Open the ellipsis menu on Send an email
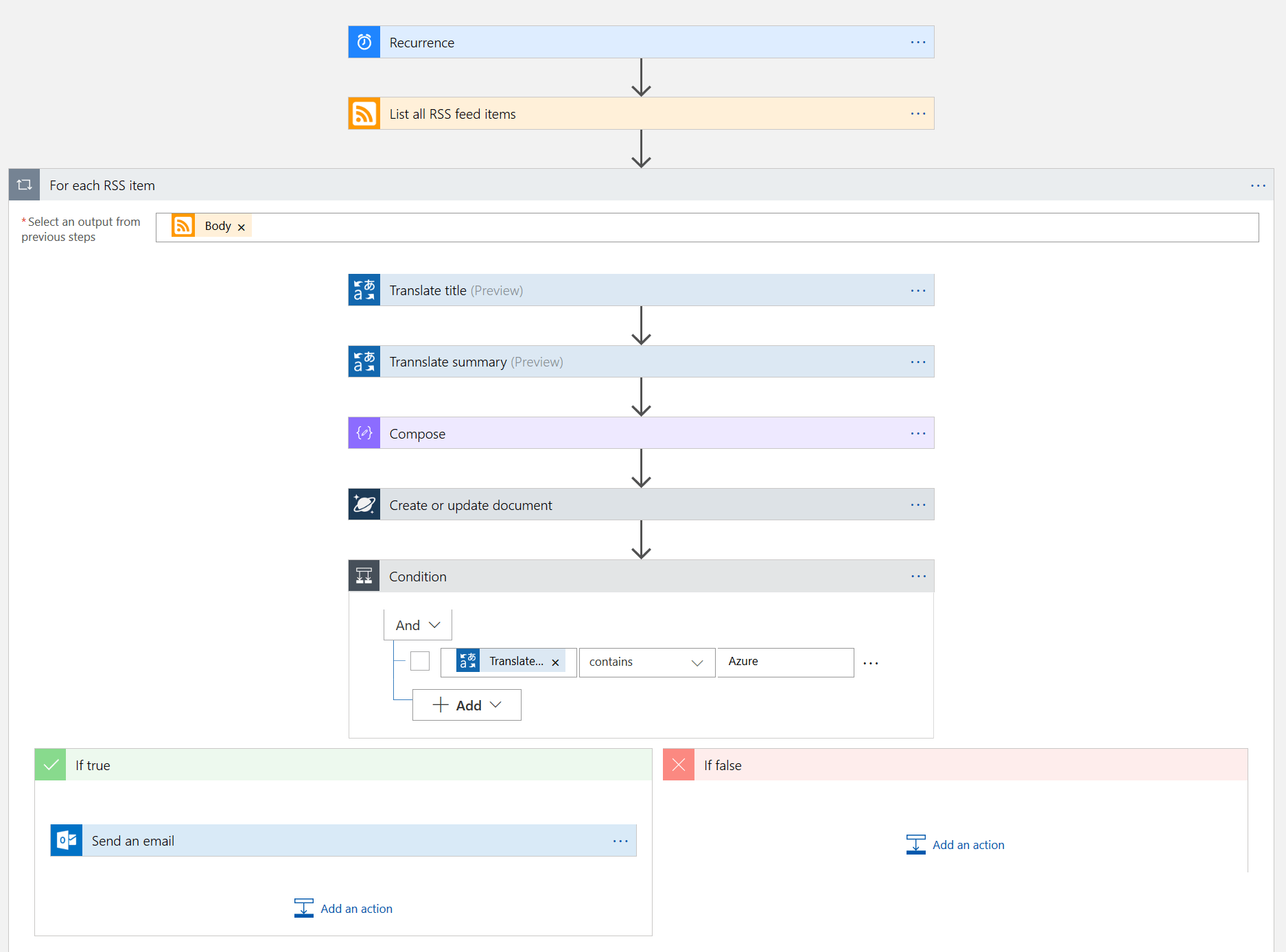This screenshot has height=952, width=1286. click(x=620, y=841)
